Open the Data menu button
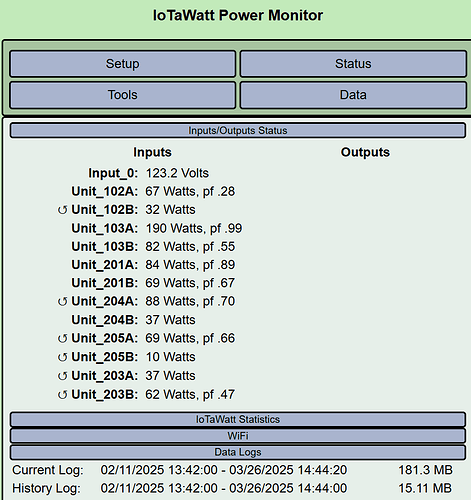 click(353, 95)
